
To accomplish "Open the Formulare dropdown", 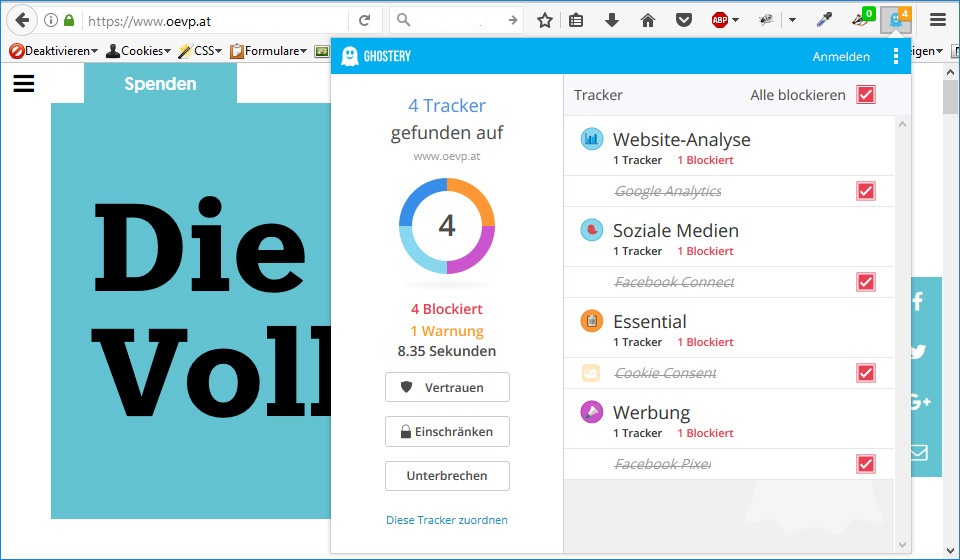I will (268, 51).
